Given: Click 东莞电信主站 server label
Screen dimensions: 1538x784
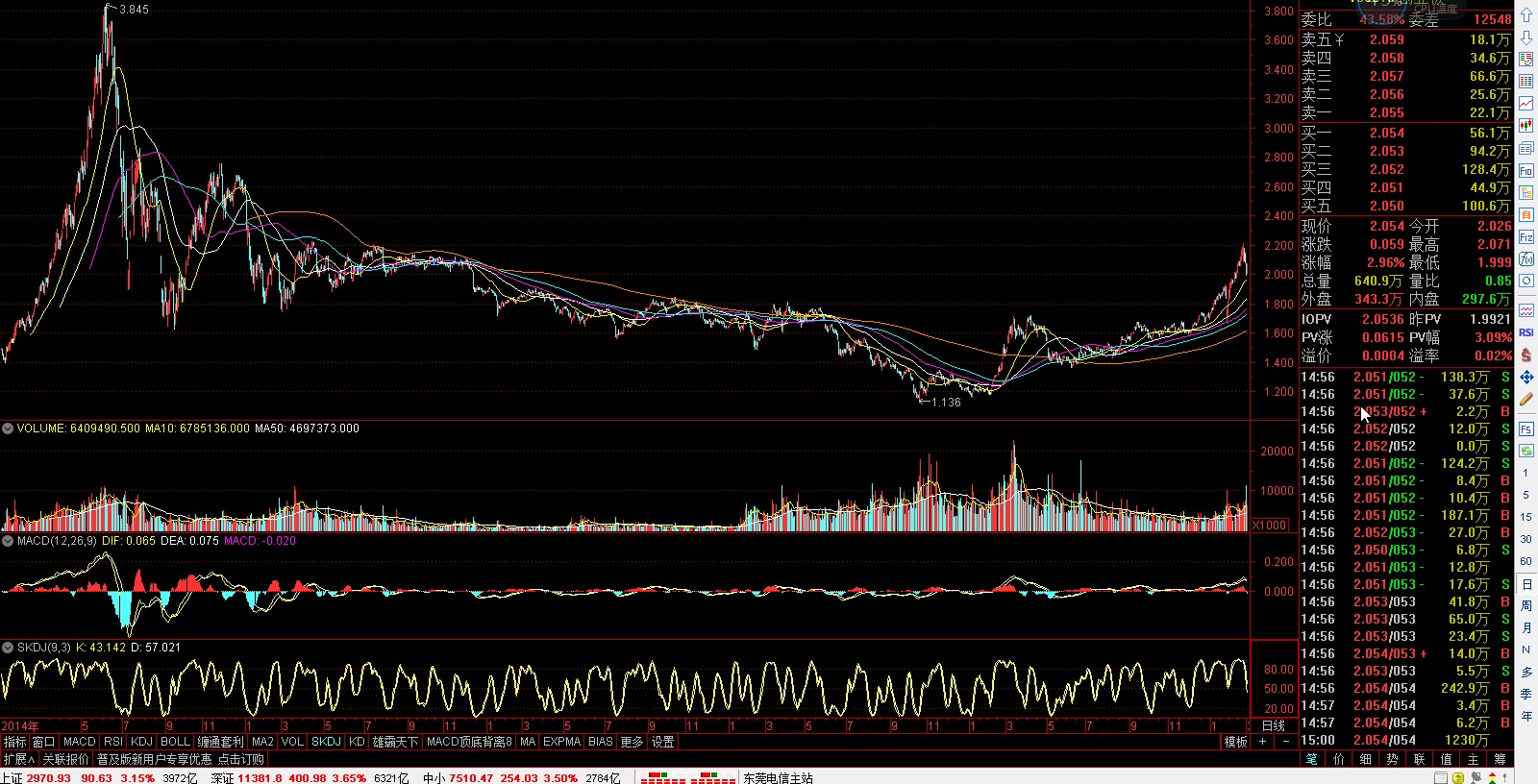Looking at the screenshot, I should [x=778, y=777].
